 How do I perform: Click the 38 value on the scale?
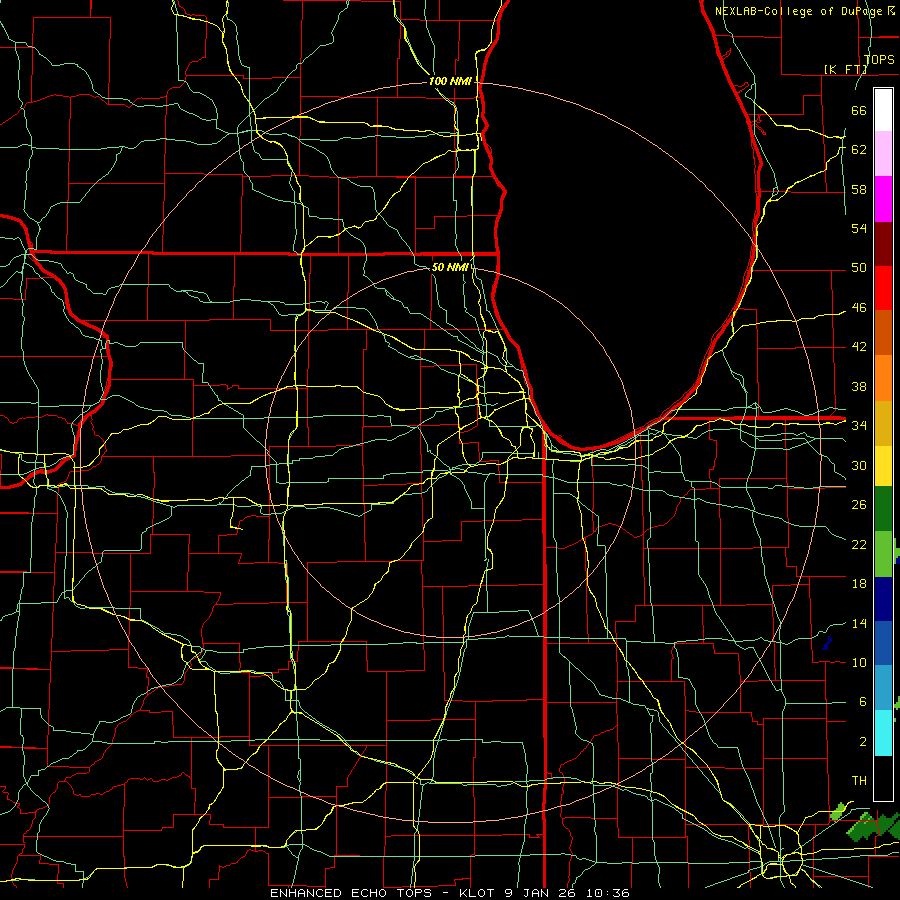click(x=859, y=386)
